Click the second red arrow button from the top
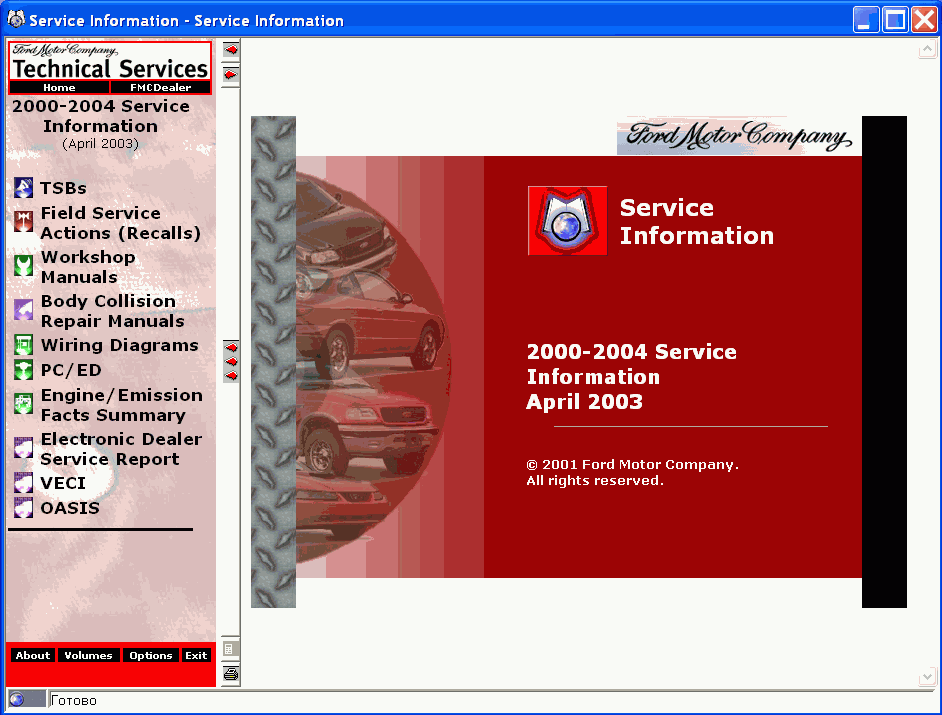This screenshot has width=942, height=715. tap(231, 75)
